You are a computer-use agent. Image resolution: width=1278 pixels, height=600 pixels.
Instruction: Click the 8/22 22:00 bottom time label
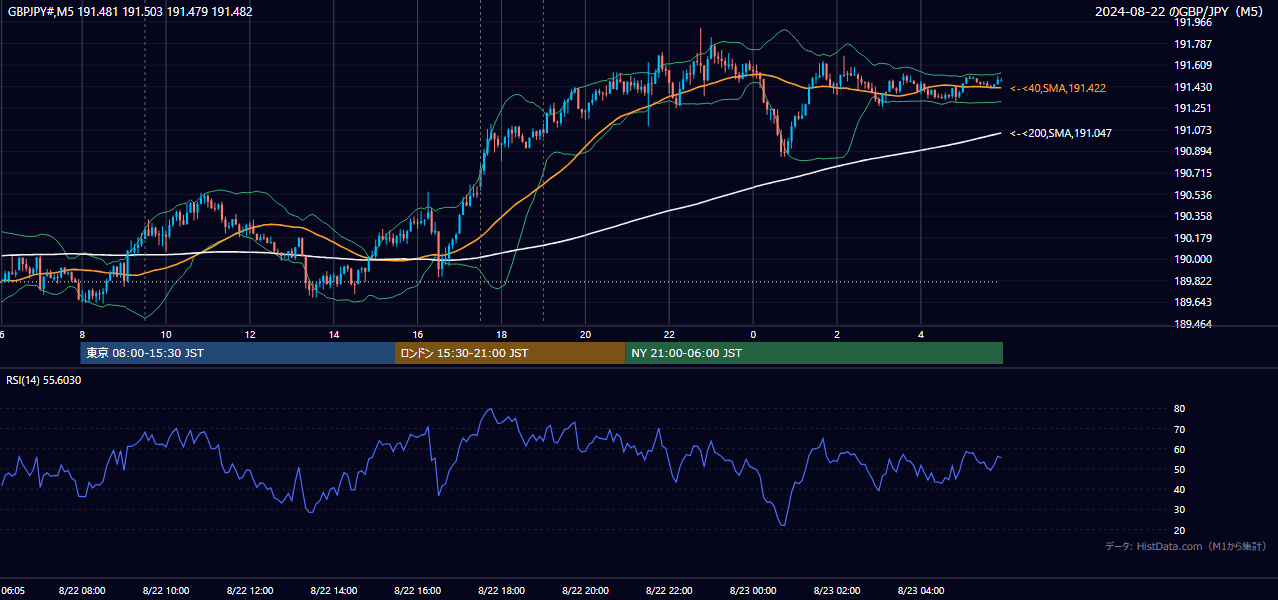(x=670, y=590)
